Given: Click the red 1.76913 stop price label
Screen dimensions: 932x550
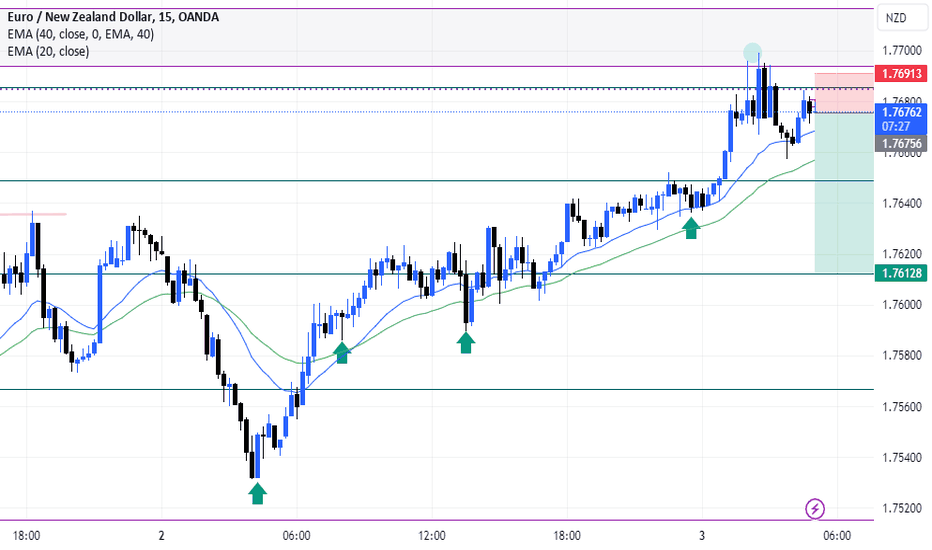Looking at the screenshot, I should click(901, 74).
